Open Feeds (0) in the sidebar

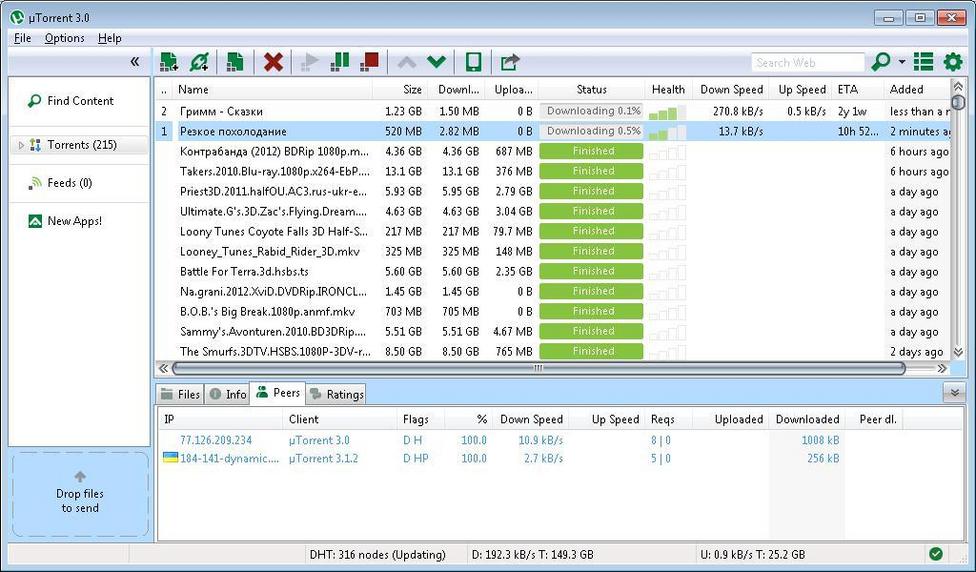tap(70, 183)
